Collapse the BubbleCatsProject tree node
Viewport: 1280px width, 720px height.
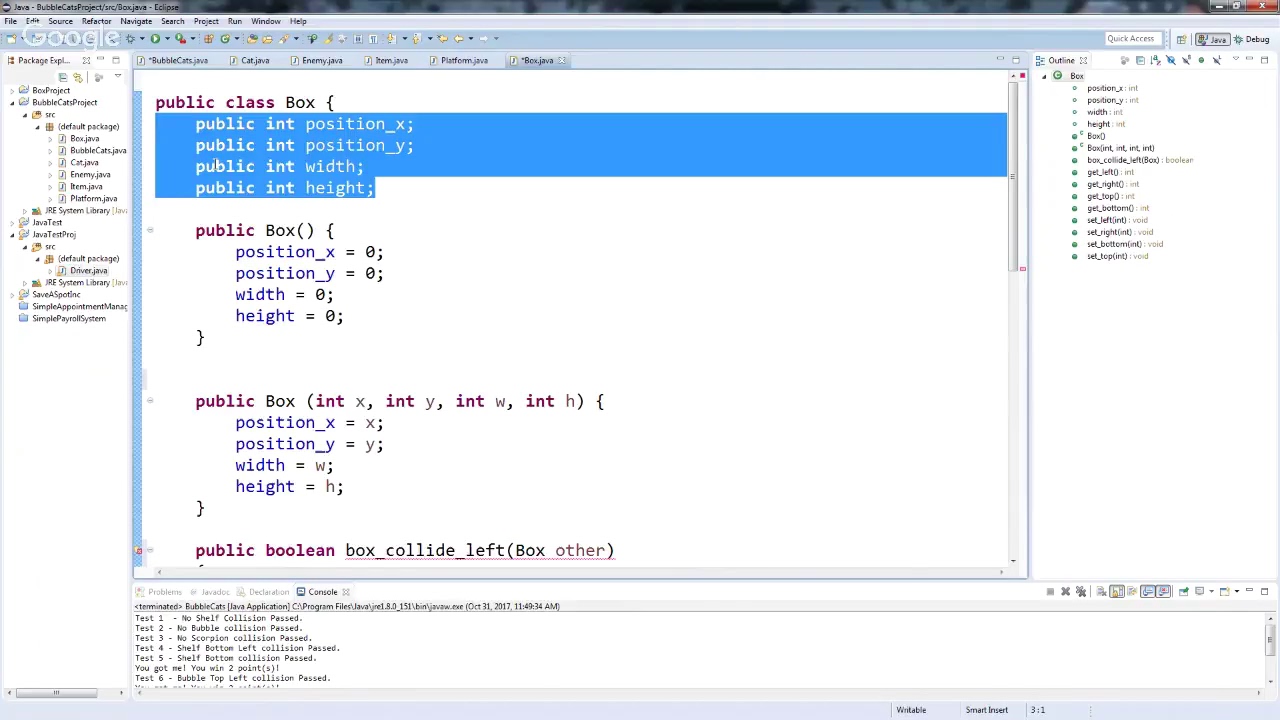click(12, 102)
